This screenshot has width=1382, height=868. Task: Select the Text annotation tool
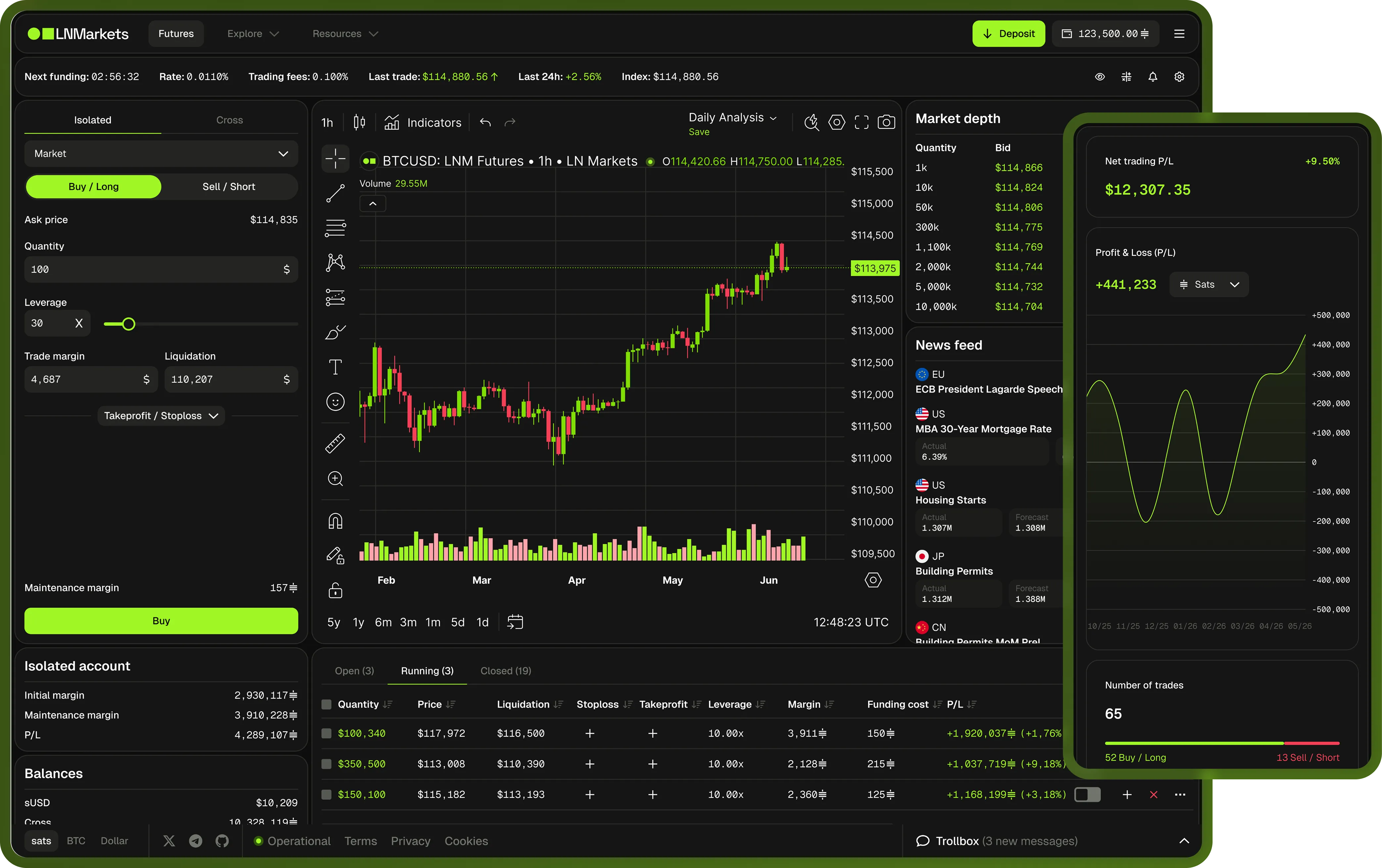tap(335, 367)
